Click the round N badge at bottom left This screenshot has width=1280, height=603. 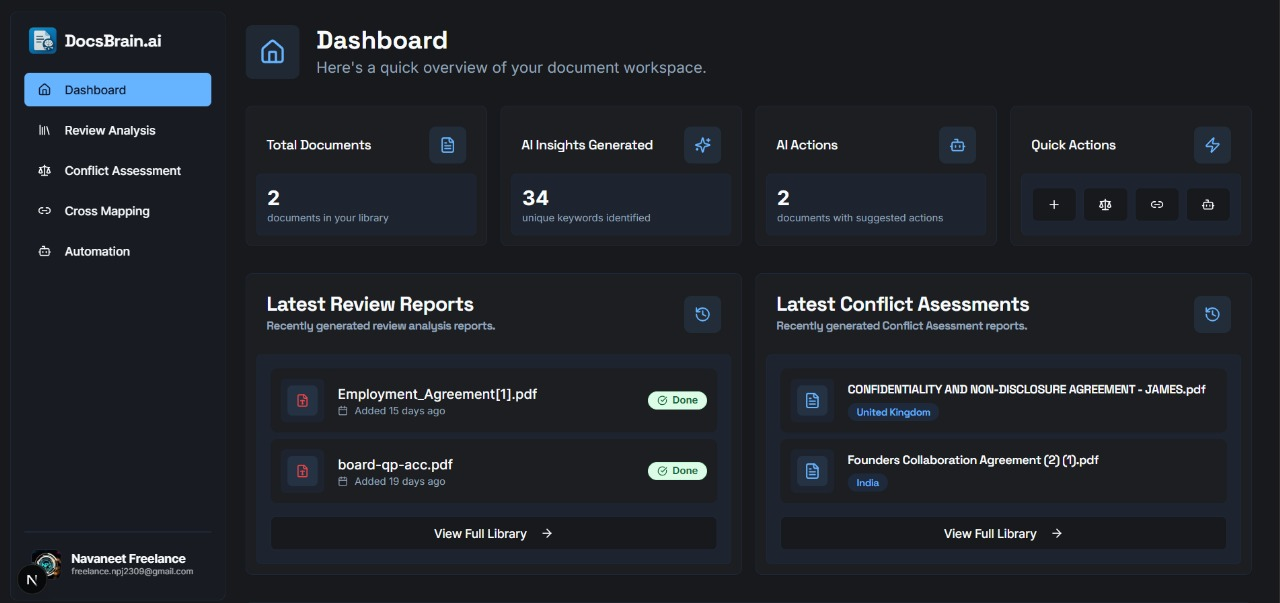(32, 580)
